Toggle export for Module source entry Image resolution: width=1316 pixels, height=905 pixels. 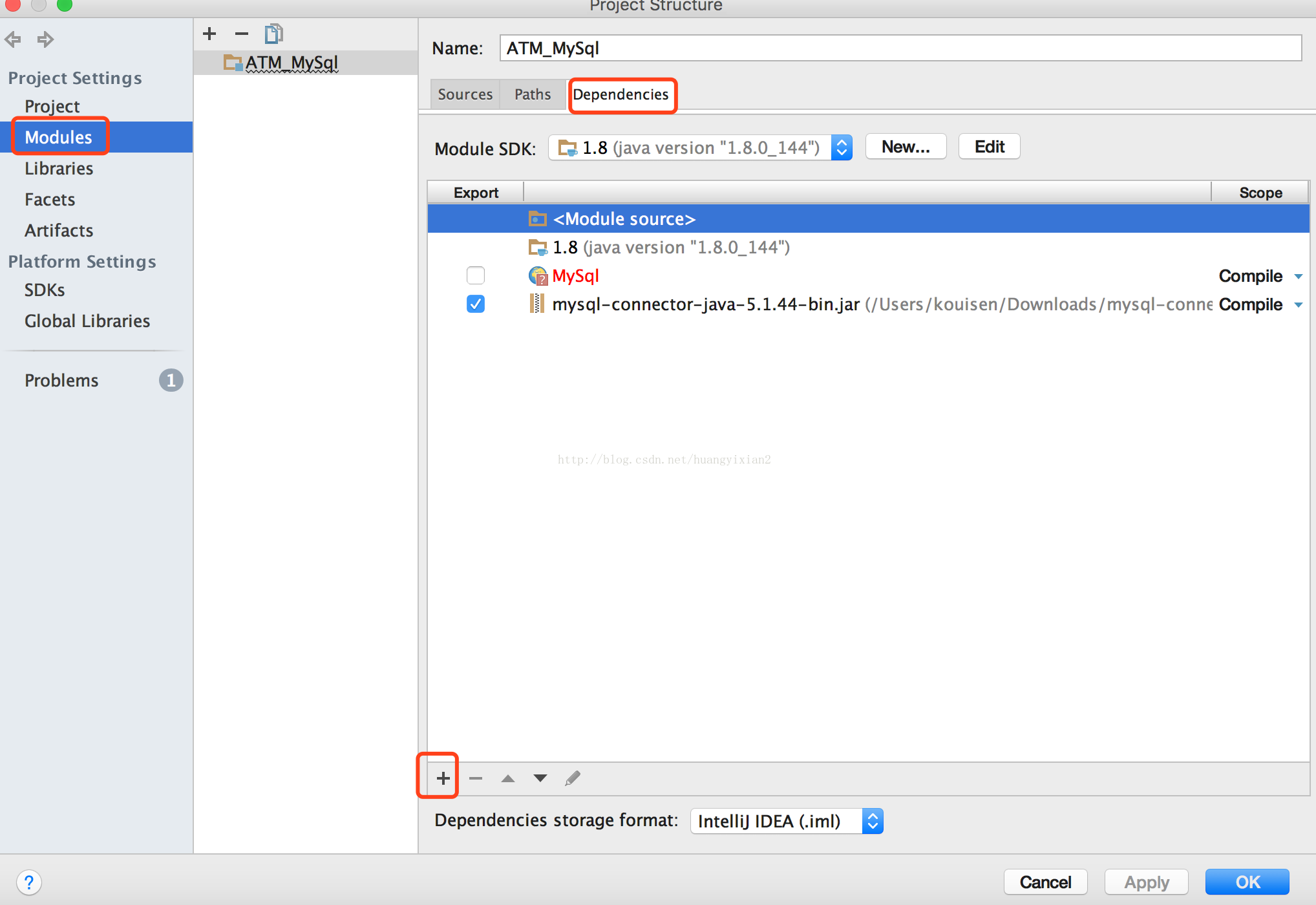[x=475, y=218]
